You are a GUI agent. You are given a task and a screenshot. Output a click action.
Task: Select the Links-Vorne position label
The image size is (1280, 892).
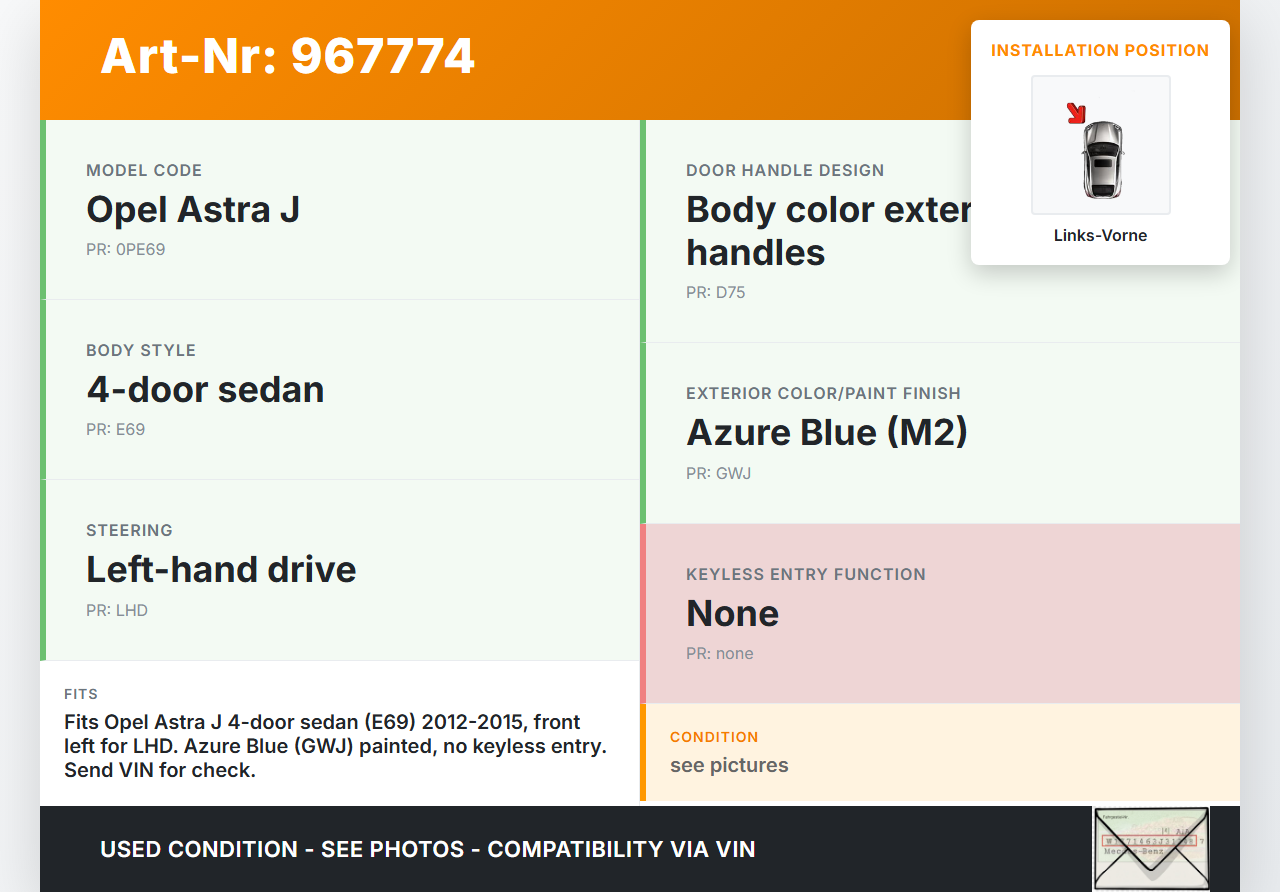tap(1100, 236)
